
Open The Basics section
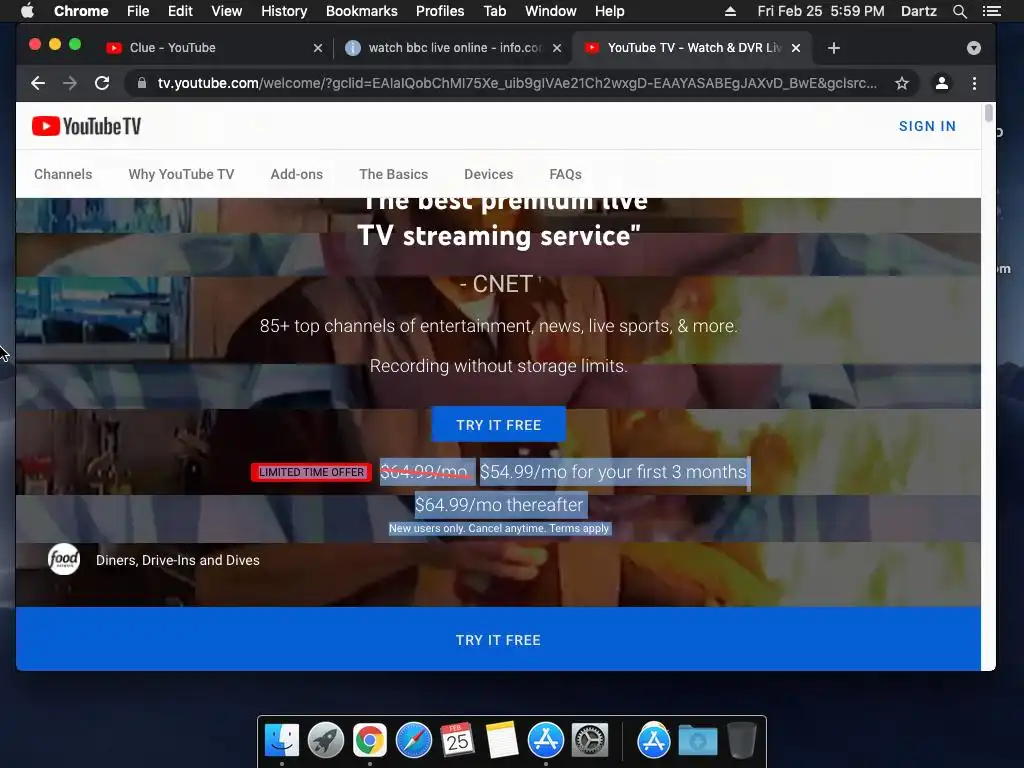point(393,174)
